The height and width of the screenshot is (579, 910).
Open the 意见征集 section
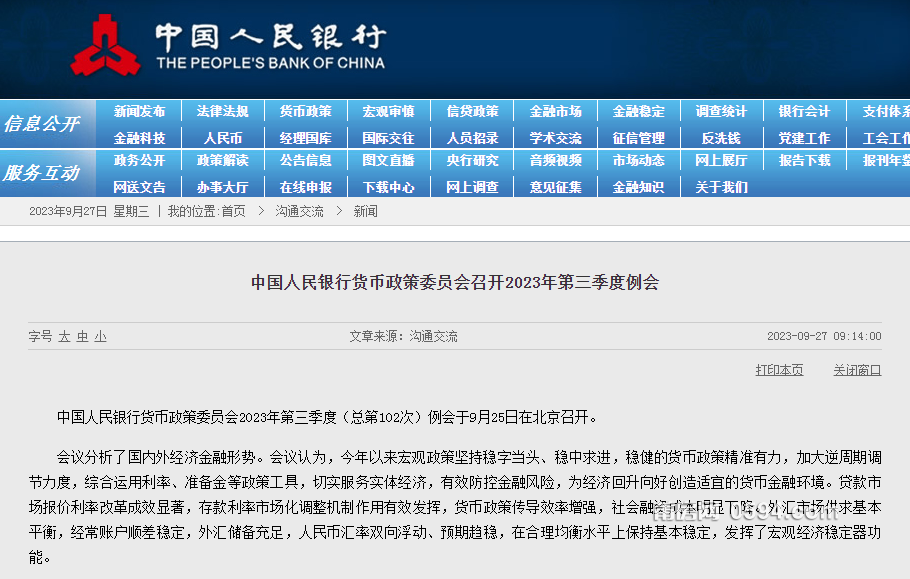555,187
